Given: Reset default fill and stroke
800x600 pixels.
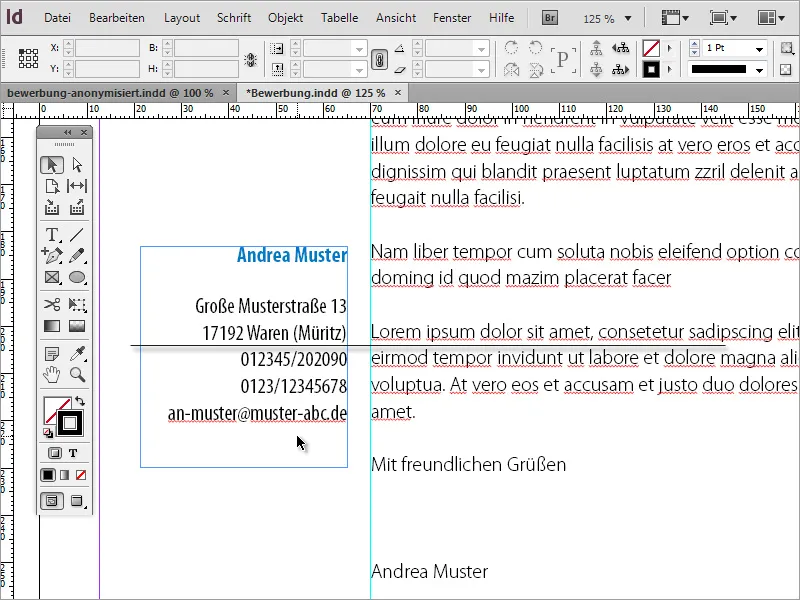Looking at the screenshot, I should (48, 433).
